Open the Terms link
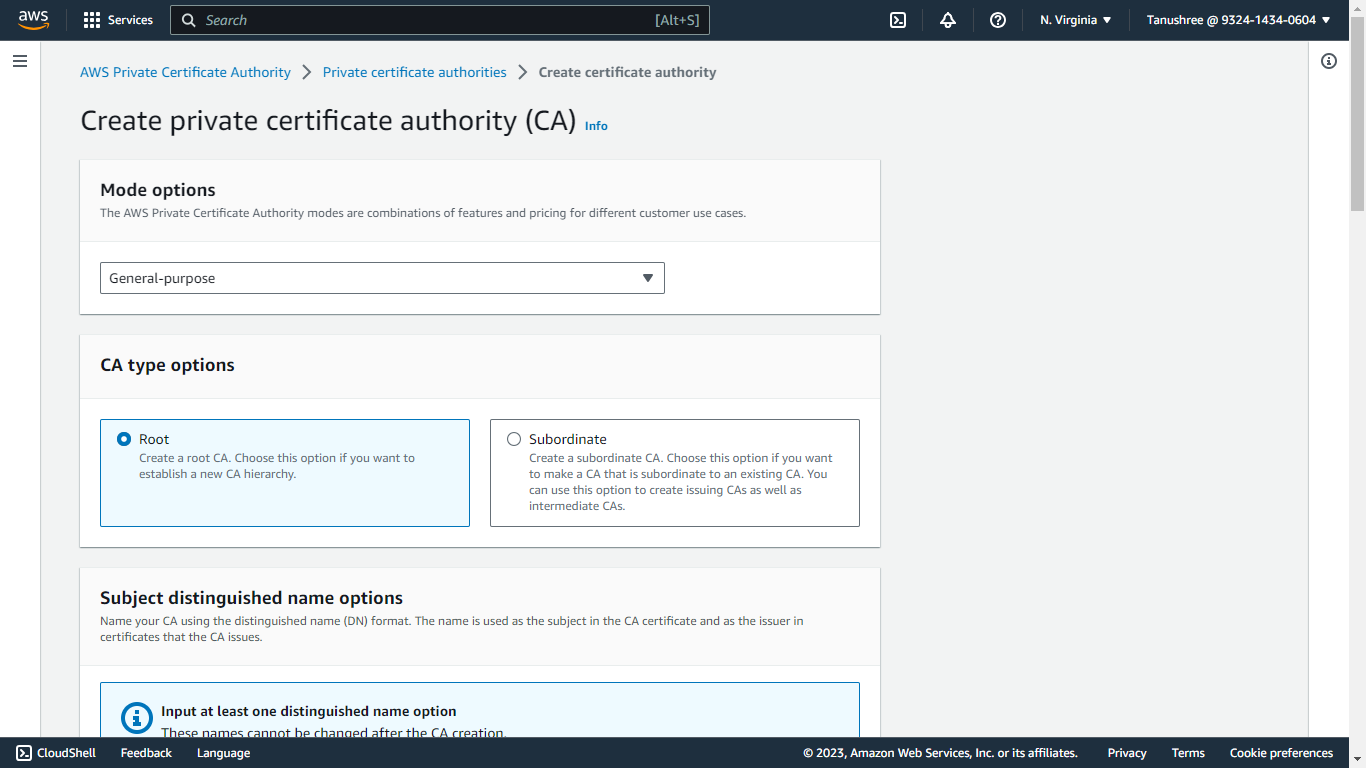1366x768 pixels. pyautogui.click(x=1188, y=753)
